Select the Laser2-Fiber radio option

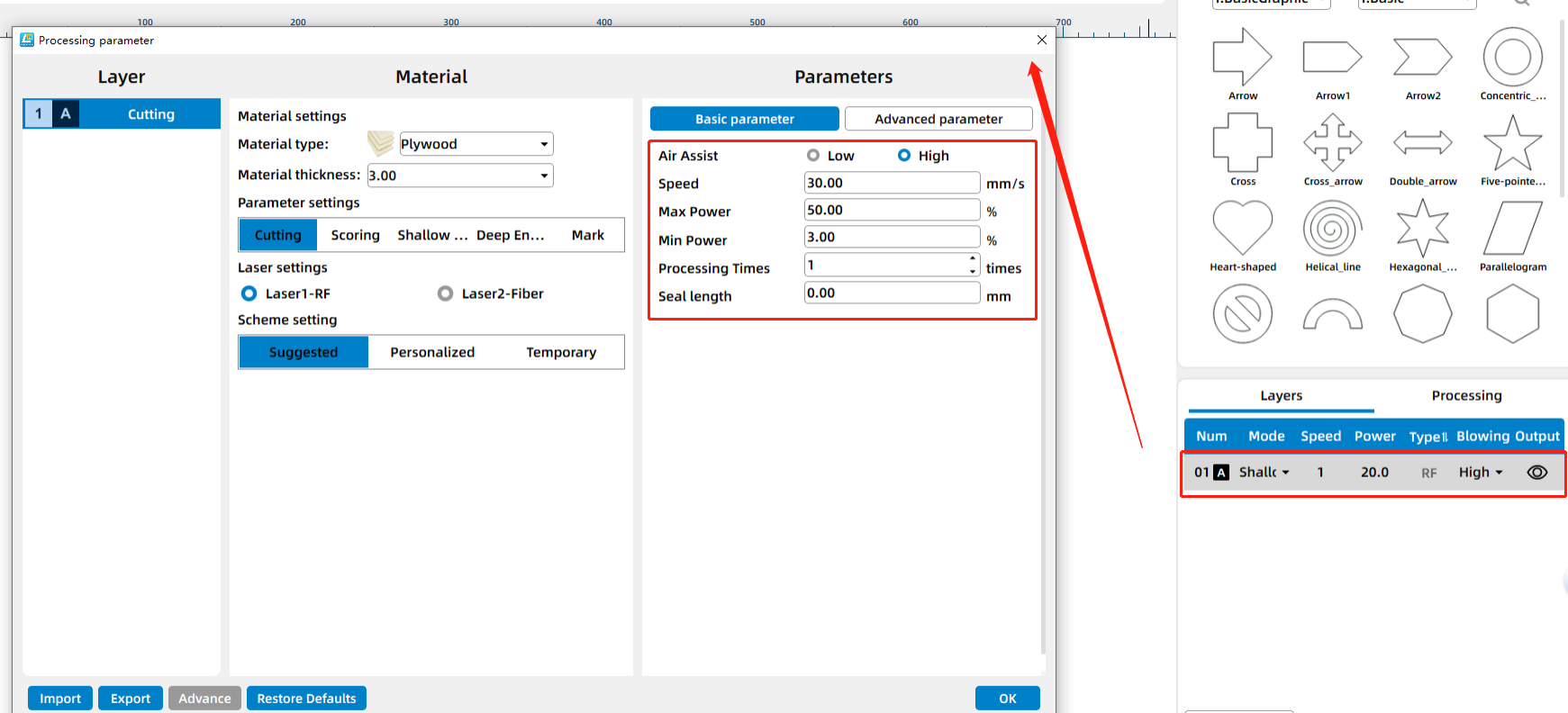click(x=445, y=293)
